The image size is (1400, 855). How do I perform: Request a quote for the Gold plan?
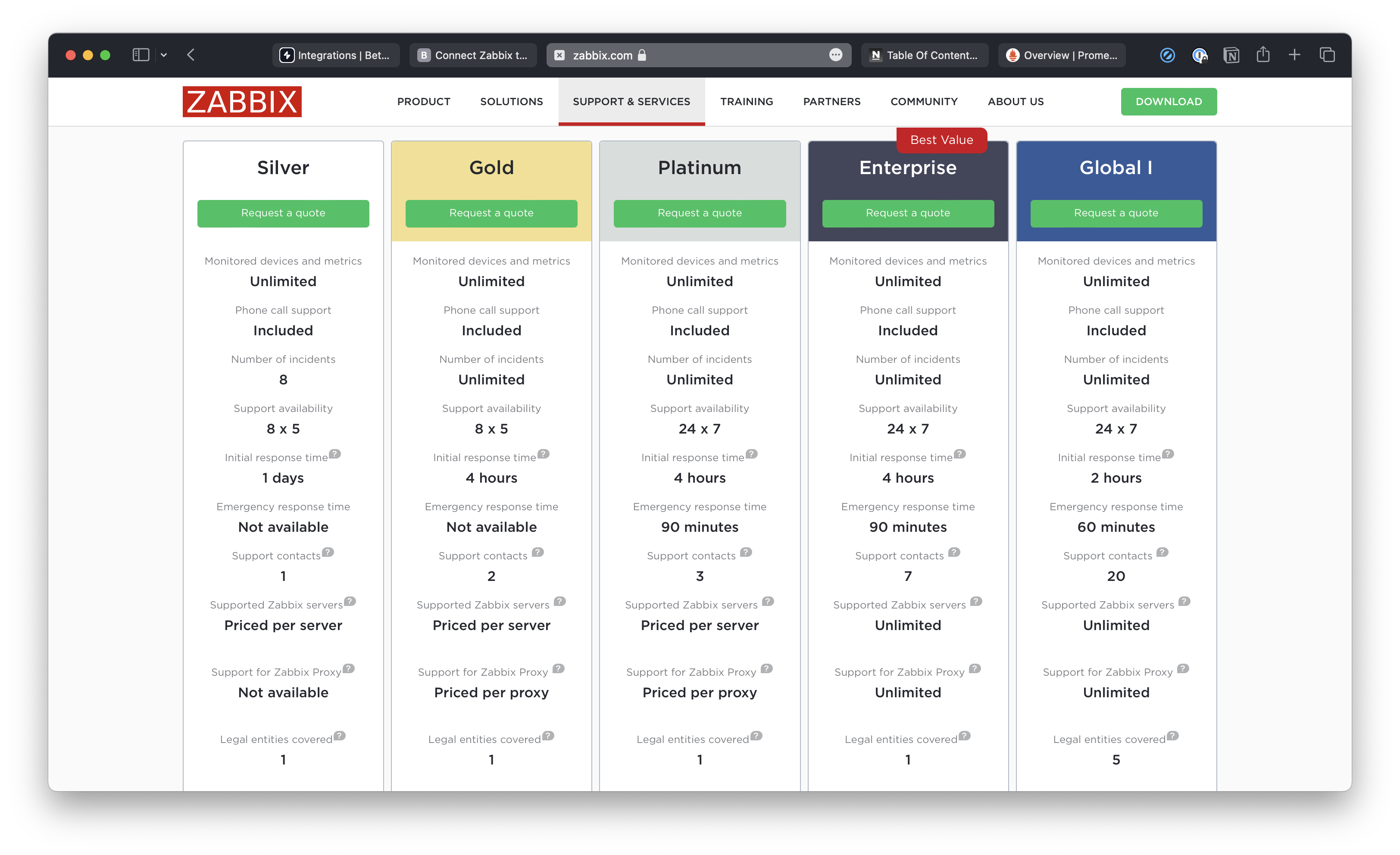pyautogui.click(x=491, y=213)
